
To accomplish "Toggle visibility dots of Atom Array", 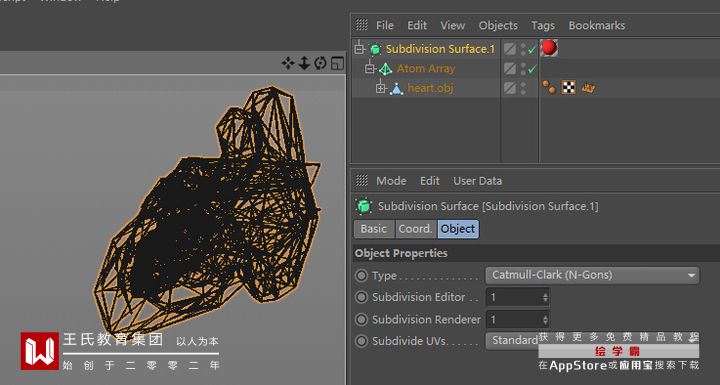I will pyautogui.click(x=523, y=69).
